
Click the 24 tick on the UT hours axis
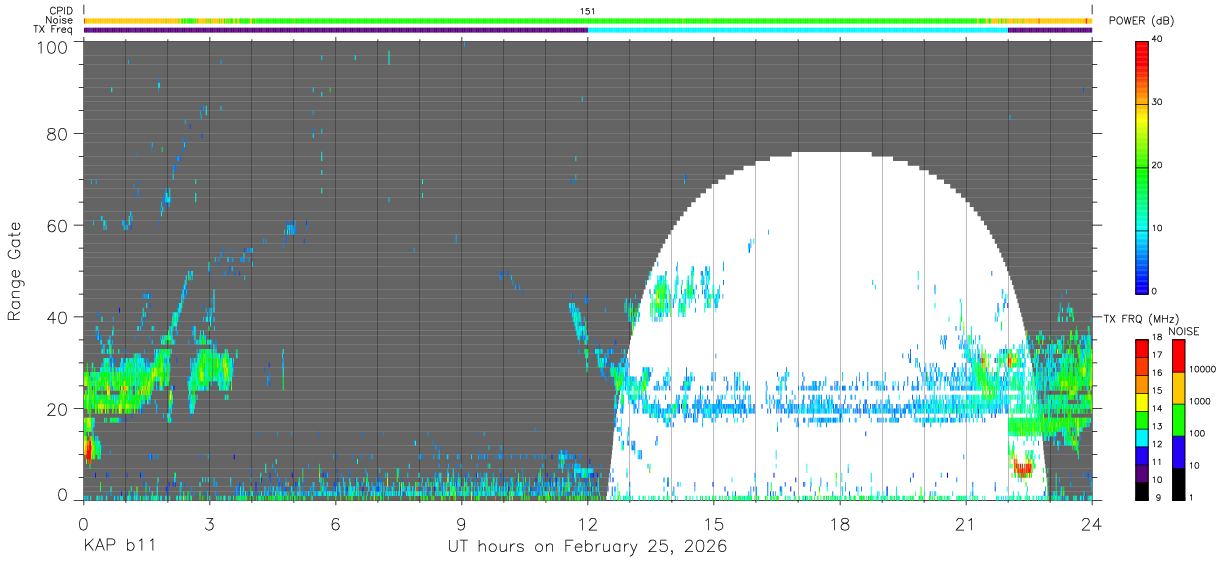tap(1091, 524)
